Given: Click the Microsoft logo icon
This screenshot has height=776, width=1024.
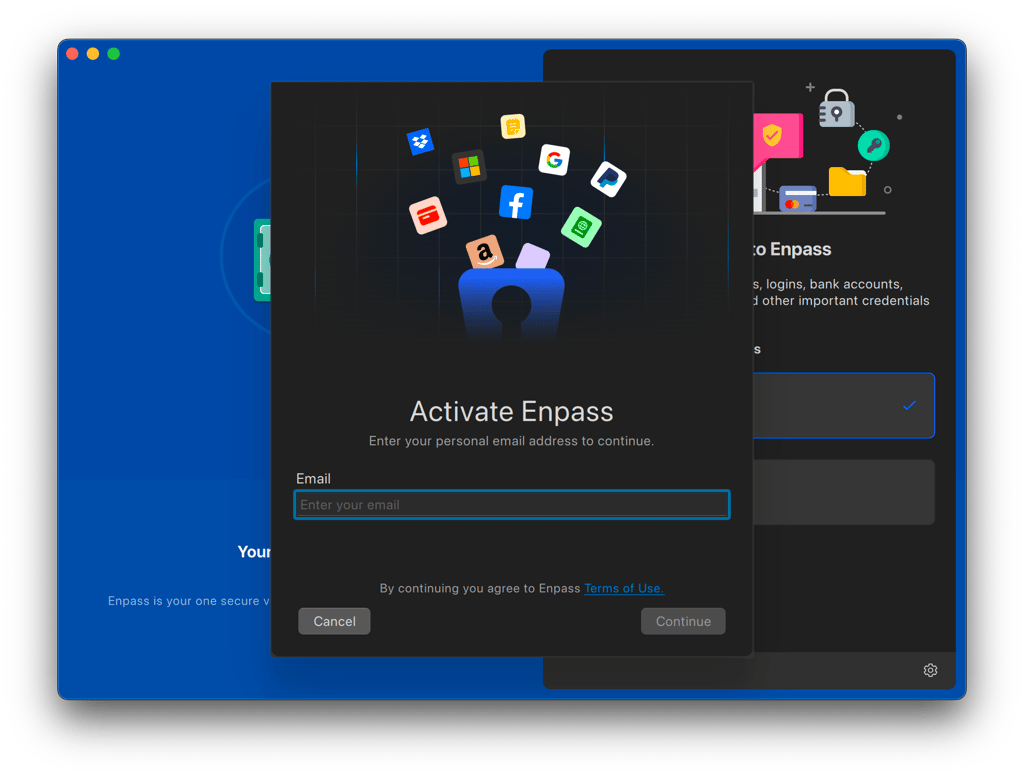Looking at the screenshot, I should (470, 167).
